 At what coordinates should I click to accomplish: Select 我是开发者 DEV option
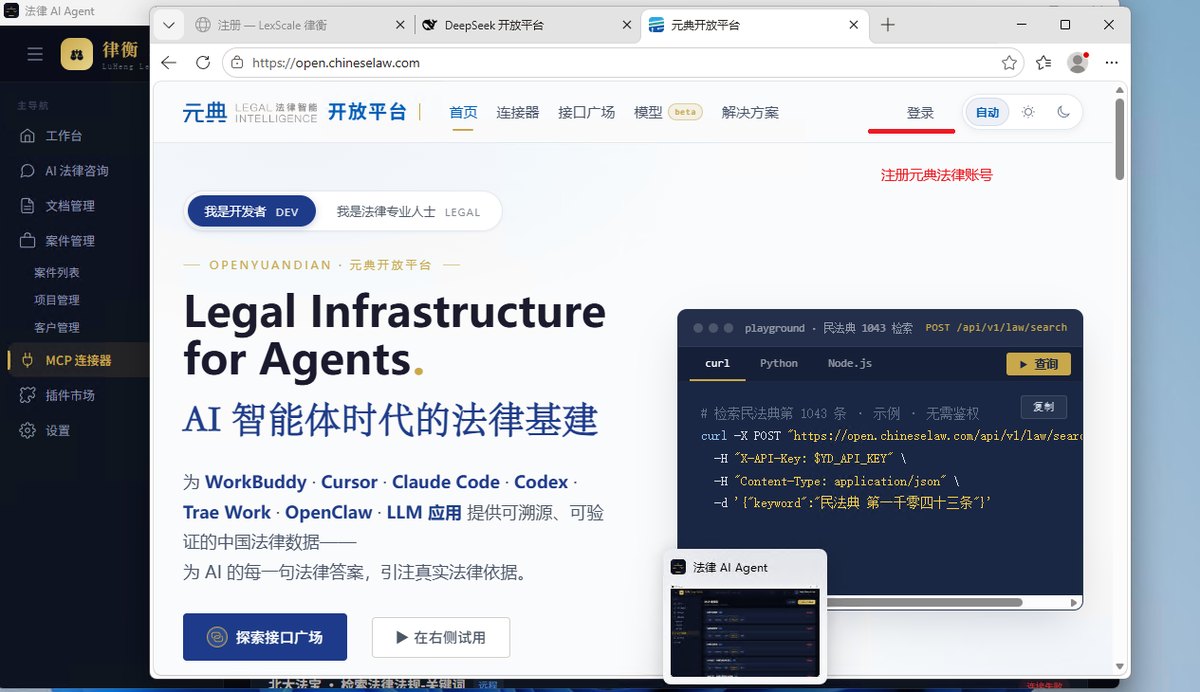click(251, 212)
